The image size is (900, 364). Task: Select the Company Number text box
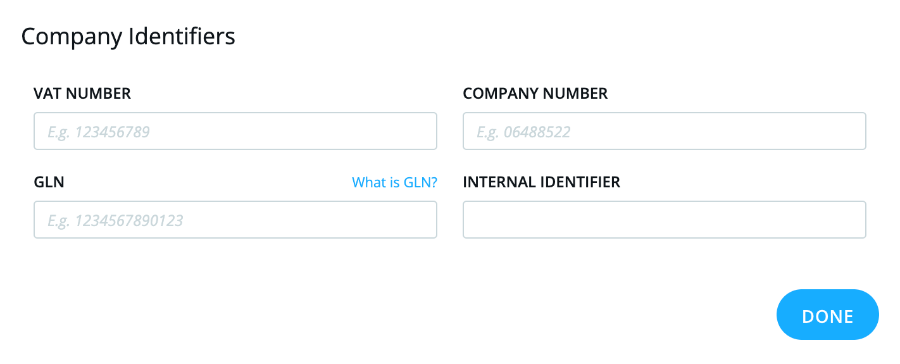click(x=664, y=131)
